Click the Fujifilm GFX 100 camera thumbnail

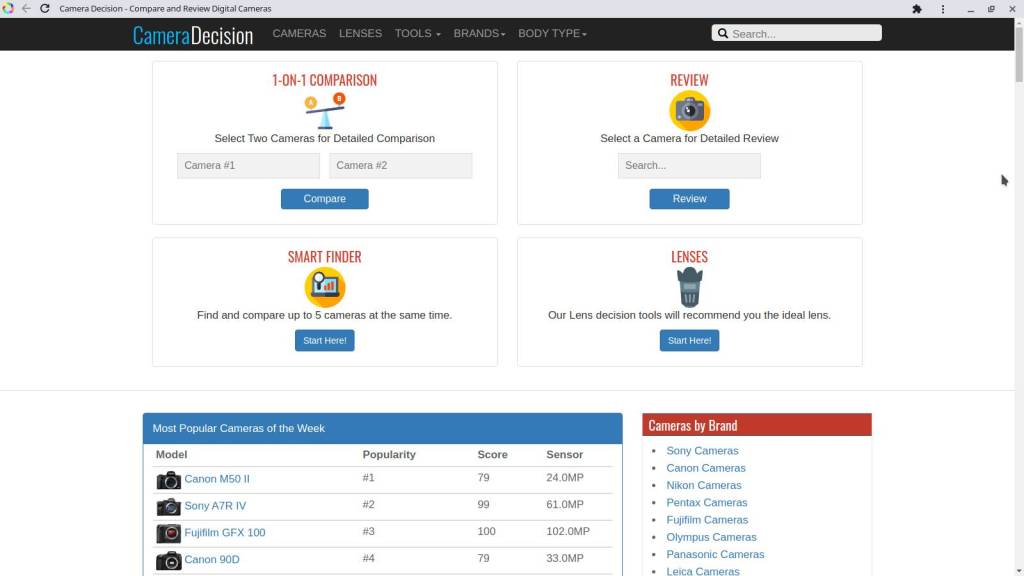tap(168, 534)
